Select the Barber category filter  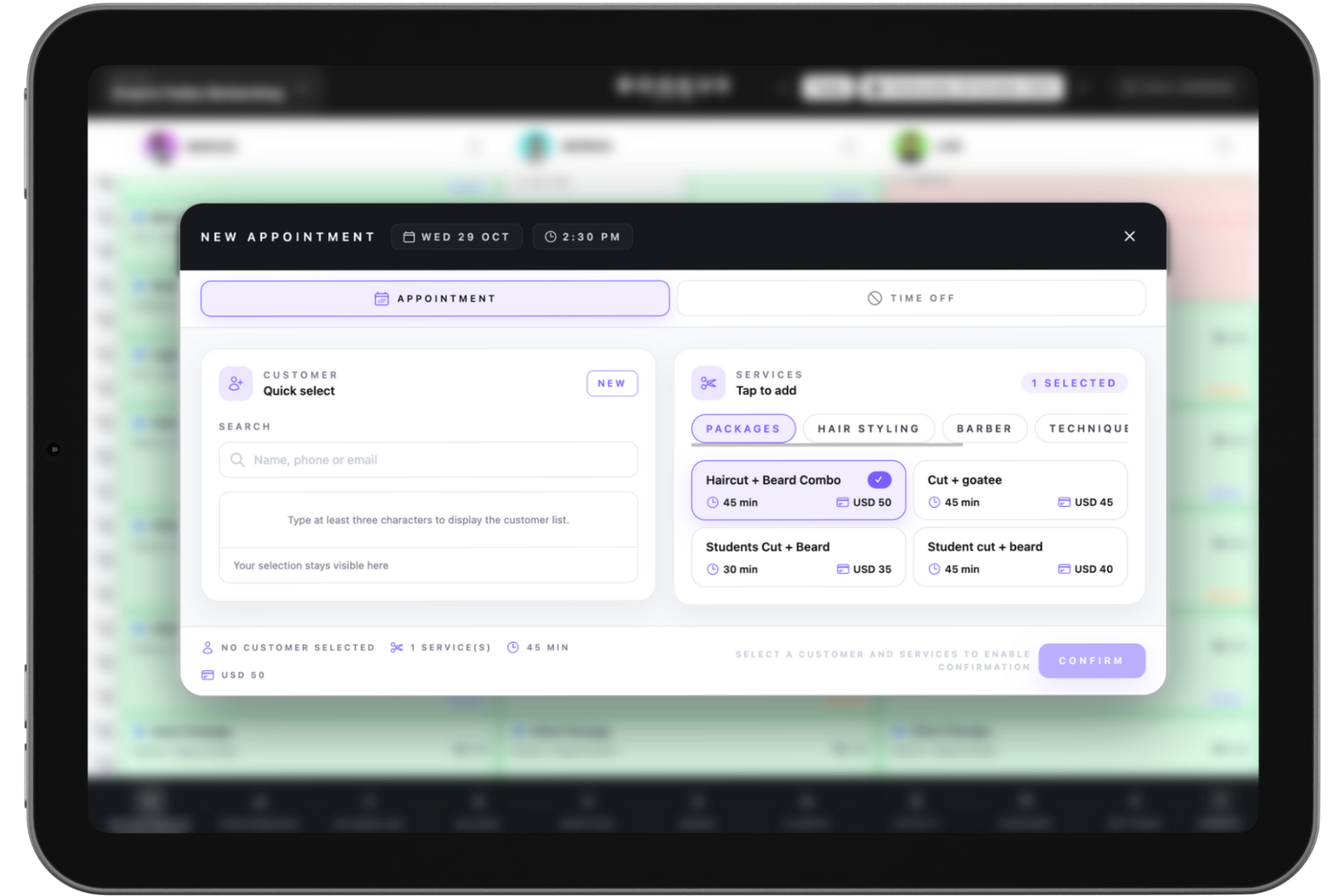[x=984, y=429]
